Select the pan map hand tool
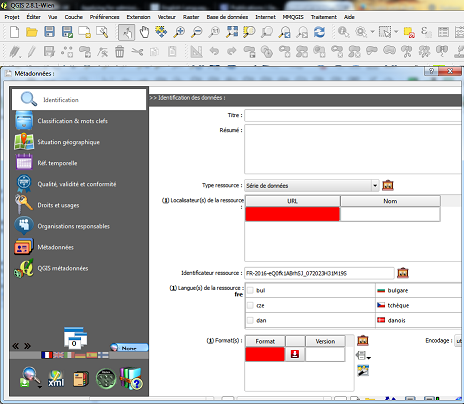Viewport: 464px width, 404px height. pos(144,32)
